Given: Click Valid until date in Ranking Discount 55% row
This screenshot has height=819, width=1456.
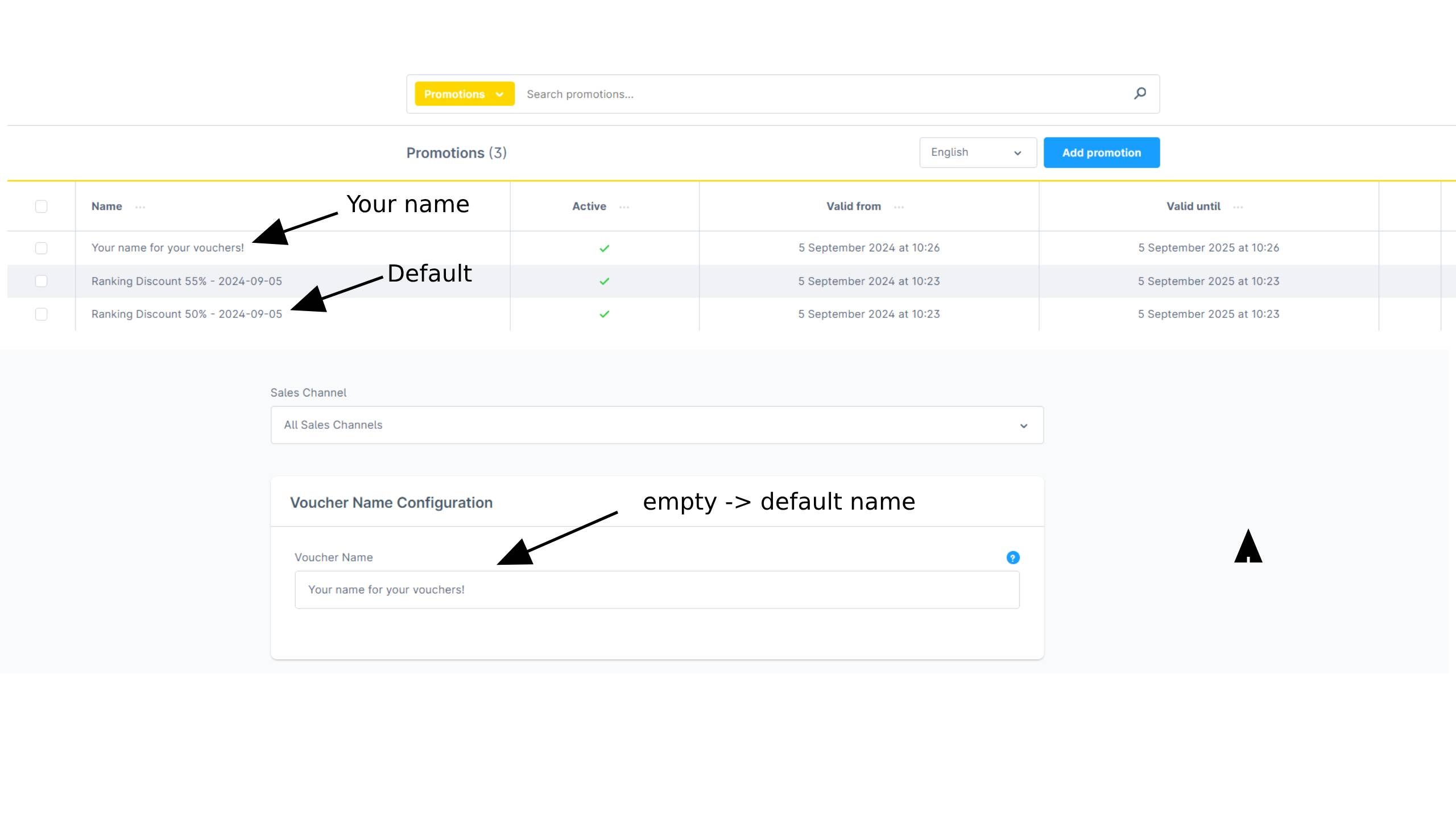Looking at the screenshot, I should [1209, 281].
